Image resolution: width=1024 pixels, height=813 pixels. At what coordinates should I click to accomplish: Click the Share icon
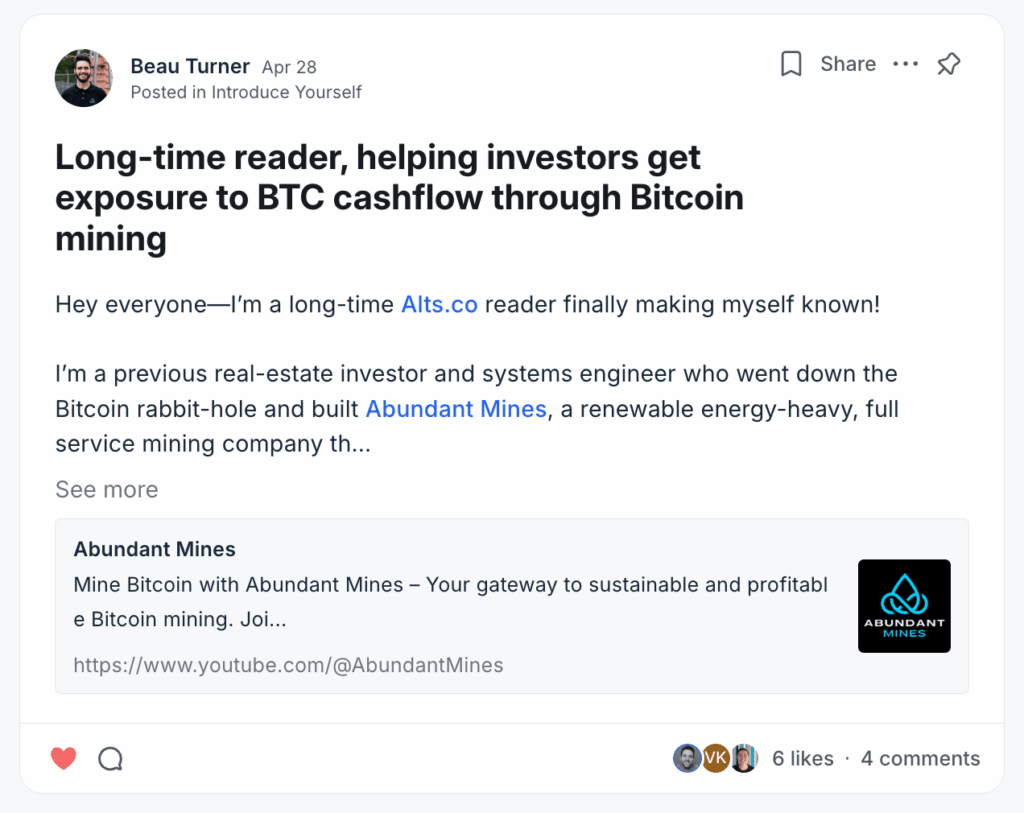coord(847,63)
